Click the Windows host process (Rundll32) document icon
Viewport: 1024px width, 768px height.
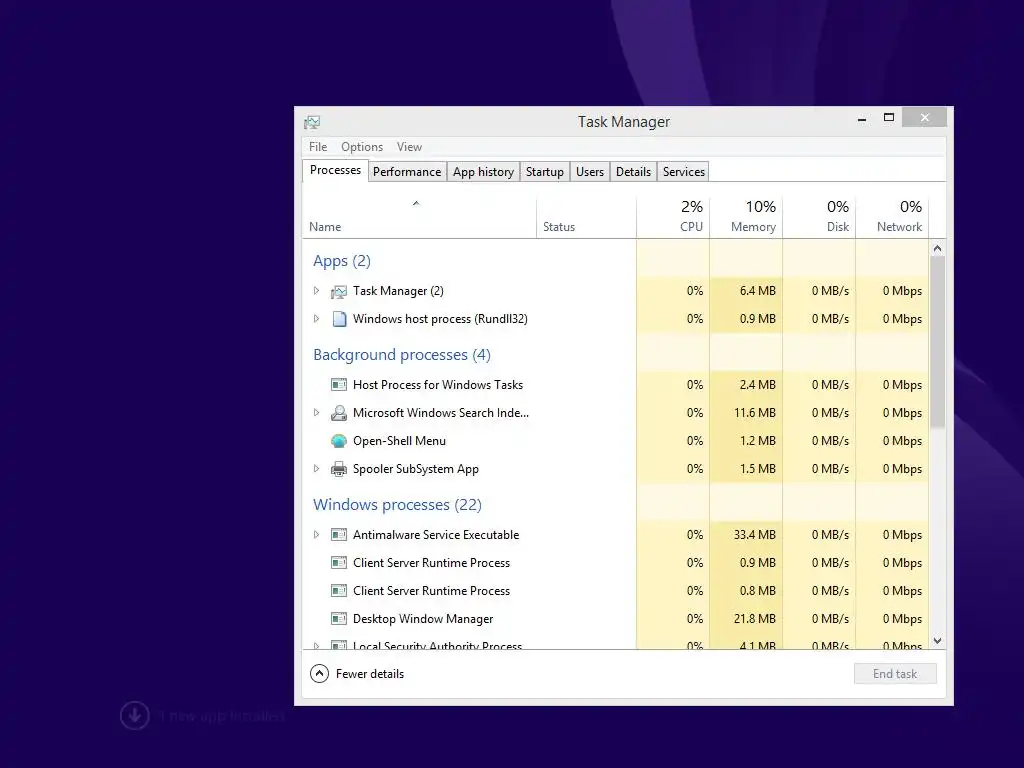pyautogui.click(x=339, y=319)
